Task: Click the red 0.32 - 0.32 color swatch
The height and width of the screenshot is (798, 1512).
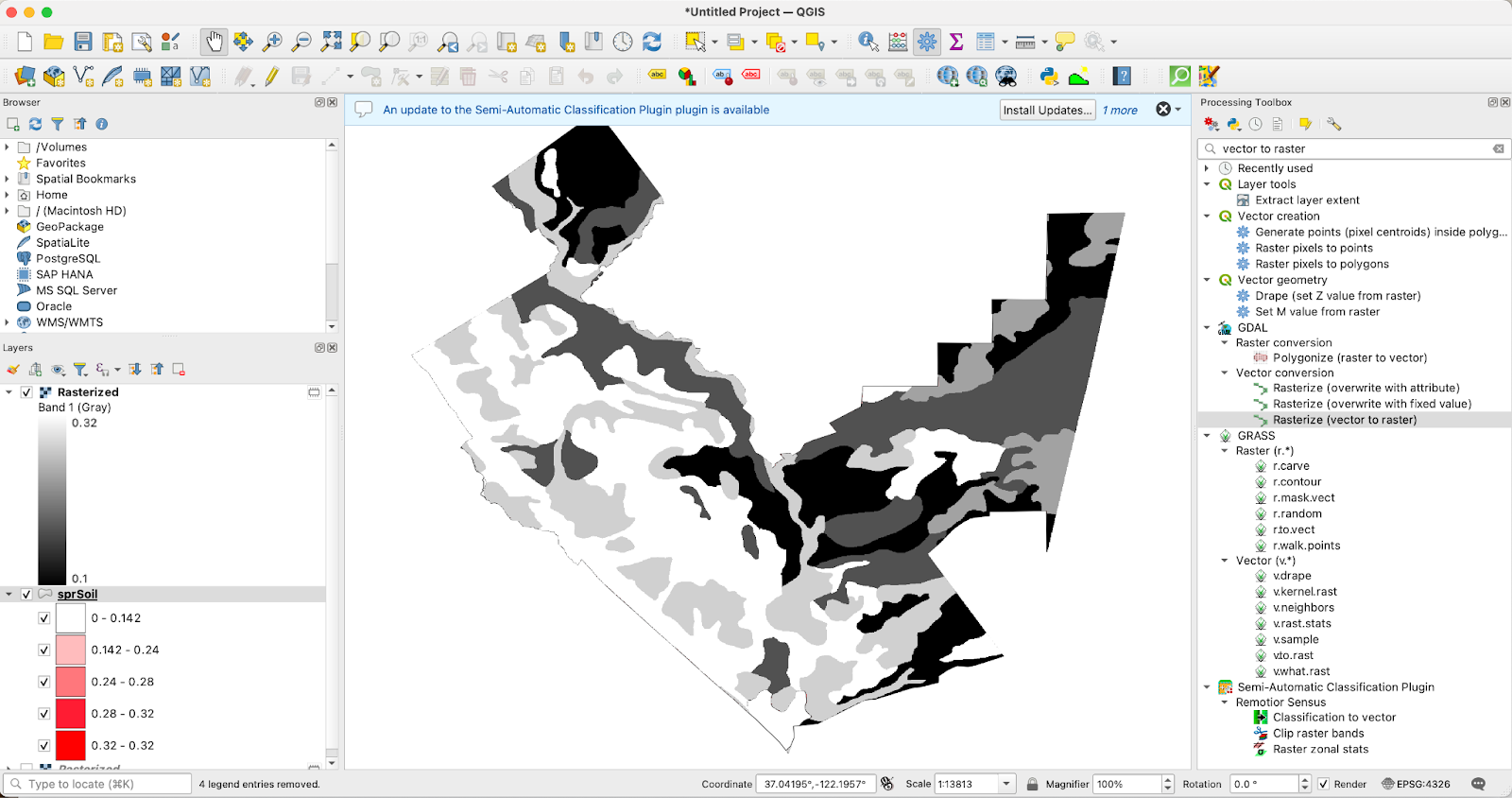Action: [71, 745]
